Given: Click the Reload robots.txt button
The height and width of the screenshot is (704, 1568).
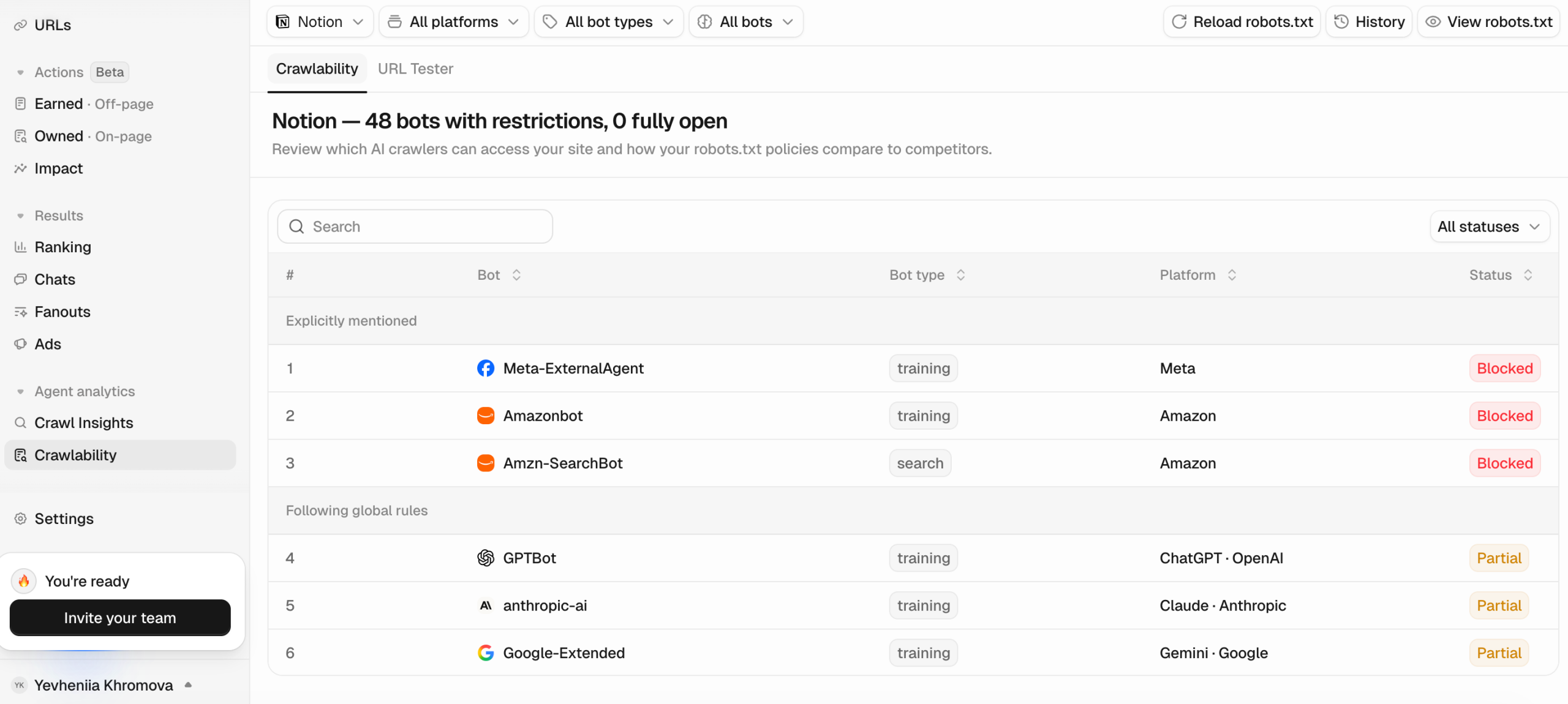Looking at the screenshot, I should [x=1242, y=22].
